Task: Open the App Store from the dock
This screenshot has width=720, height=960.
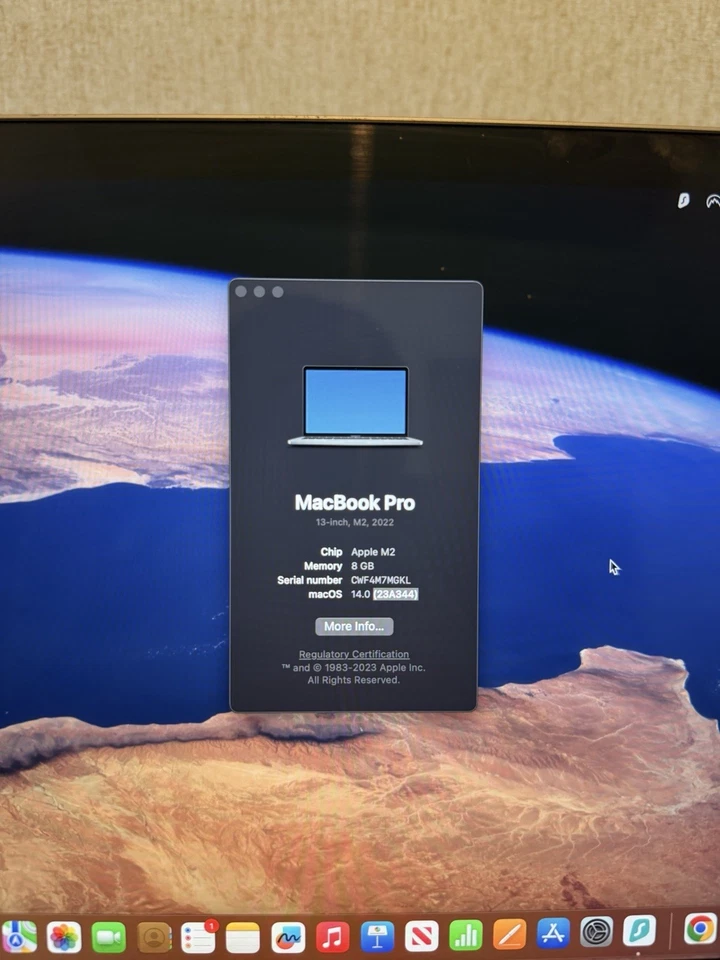Action: coord(553,934)
